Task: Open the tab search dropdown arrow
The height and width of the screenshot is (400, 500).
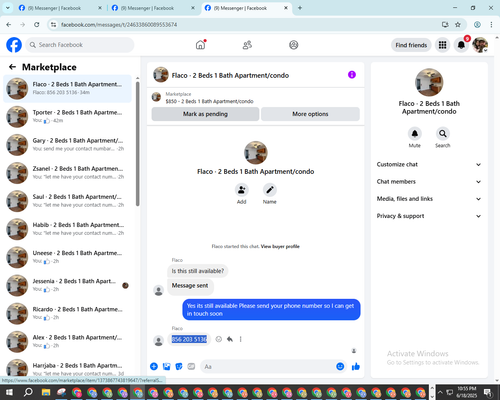Action: 7,8
